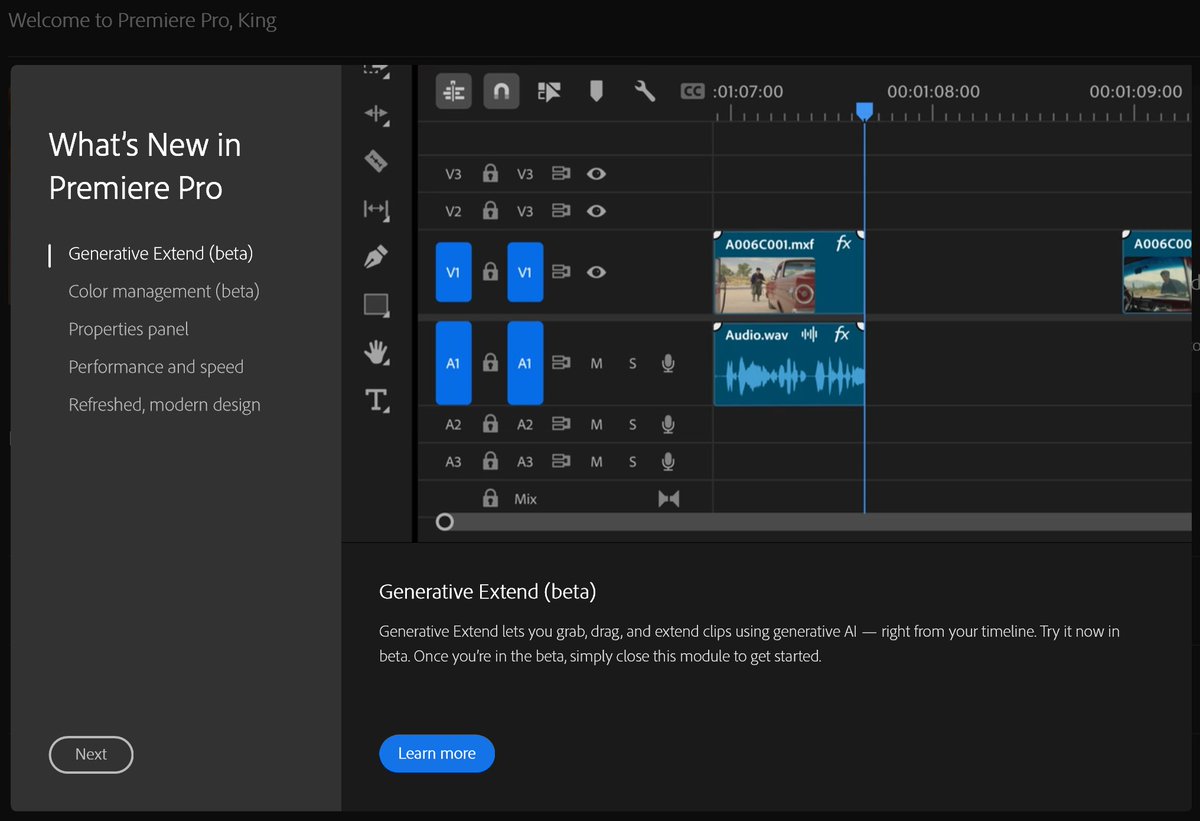This screenshot has width=1200, height=821.
Task: Select the Hand tool
Action: point(376,352)
